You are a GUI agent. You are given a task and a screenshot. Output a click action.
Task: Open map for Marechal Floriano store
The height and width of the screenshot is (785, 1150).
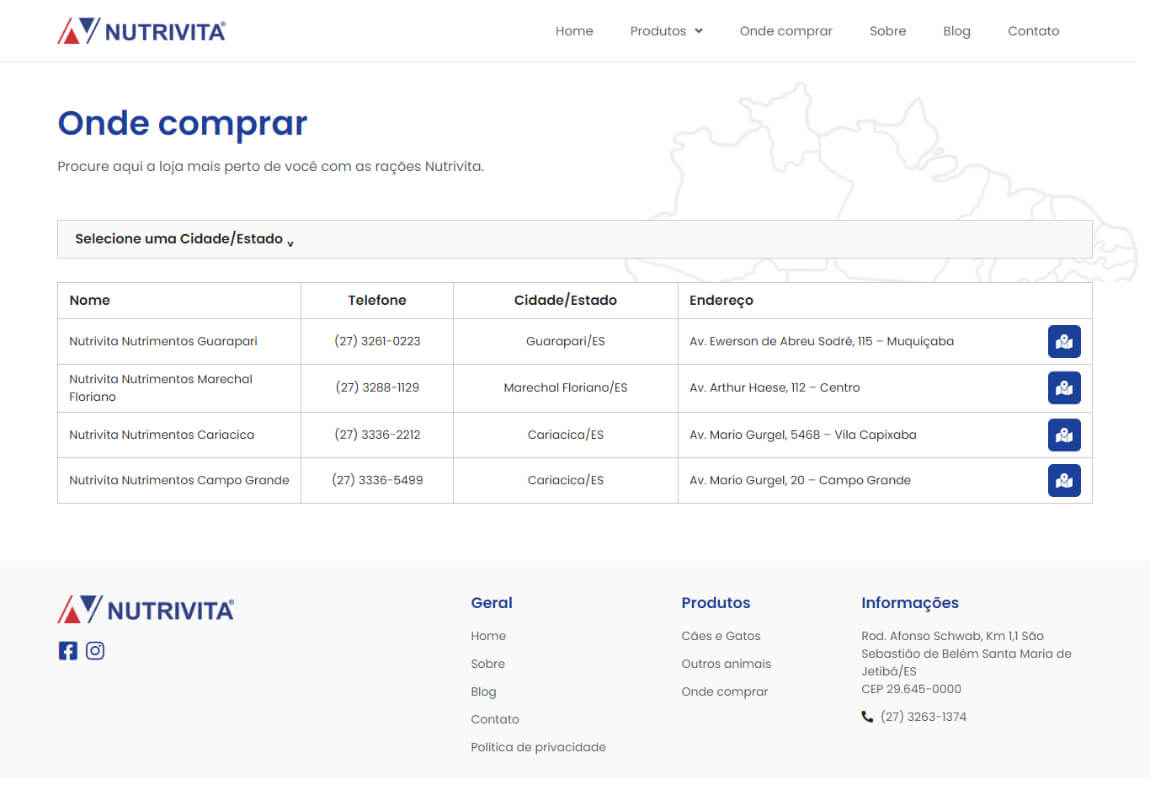pyautogui.click(x=1064, y=388)
